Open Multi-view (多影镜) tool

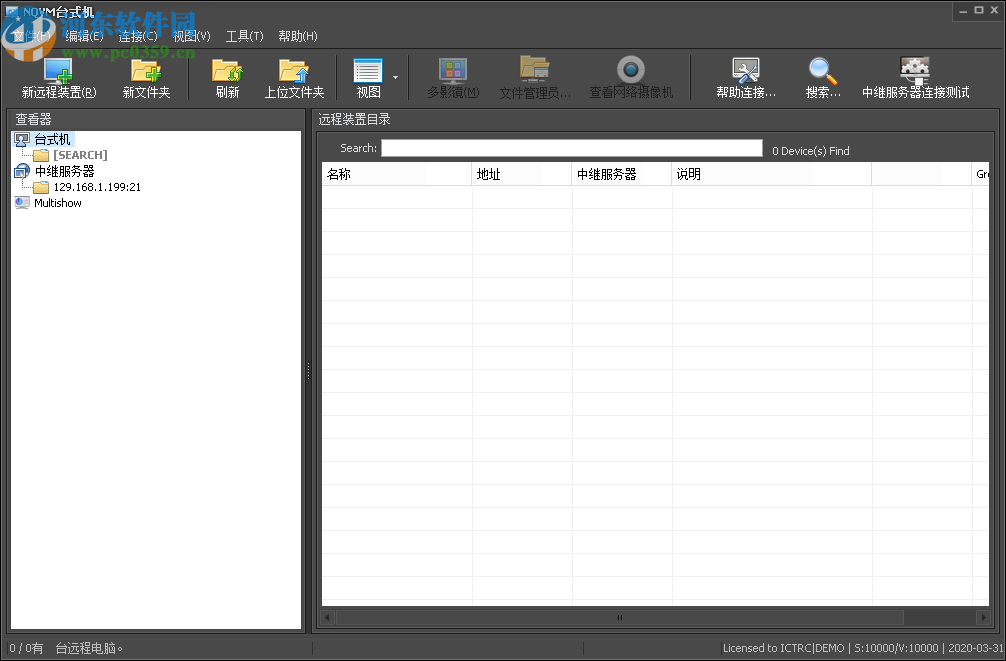tap(453, 78)
